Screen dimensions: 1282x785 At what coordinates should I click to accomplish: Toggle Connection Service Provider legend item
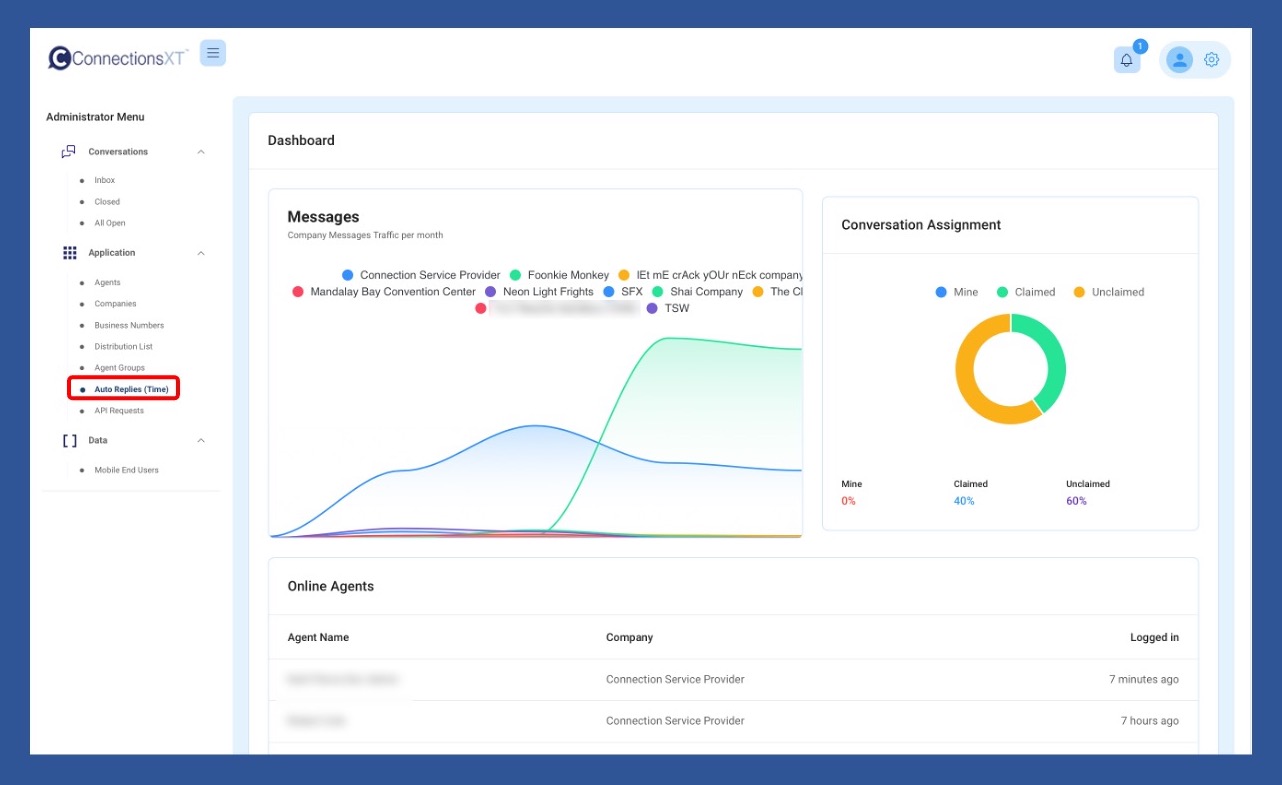click(x=421, y=275)
